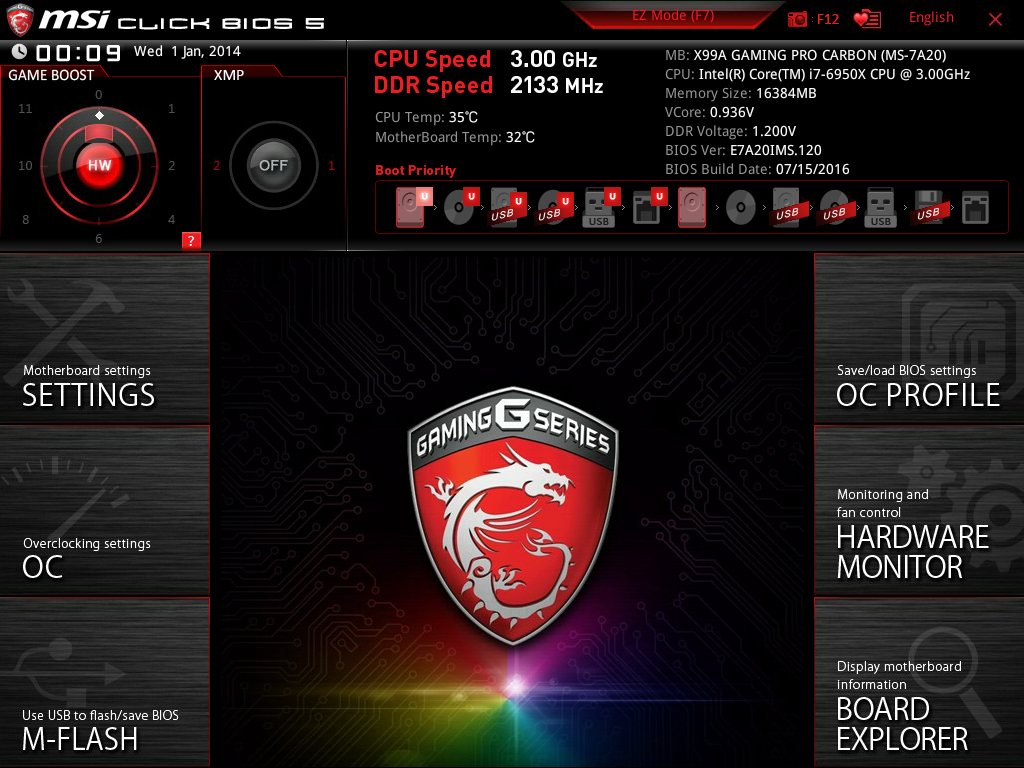The width and height of the screenshot is (1024, 768).
Task: Click the DDR Voltage 1.200V line
Action: click(x=730, y=131)
